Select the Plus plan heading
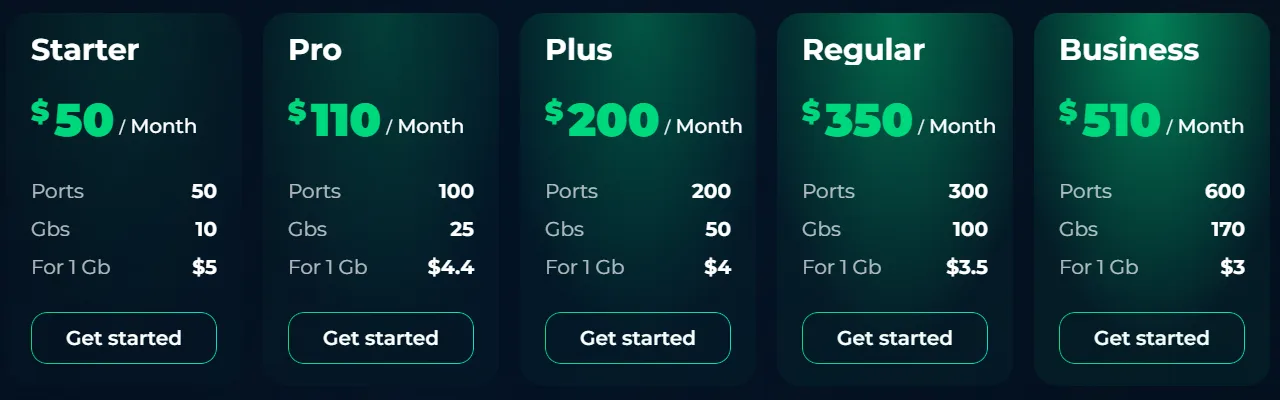 579,50
